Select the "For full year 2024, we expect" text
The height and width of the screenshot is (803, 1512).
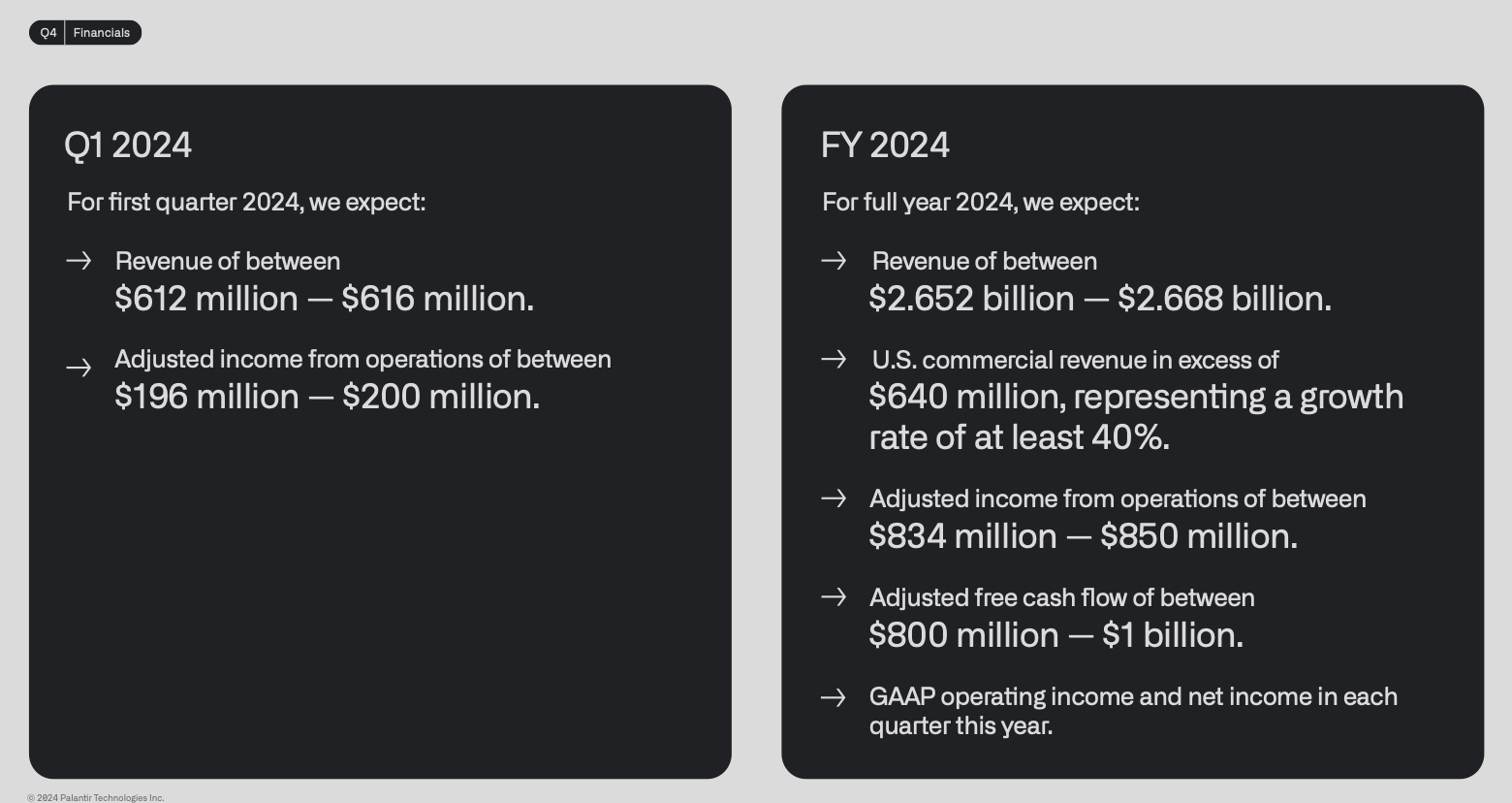[981, 203]
